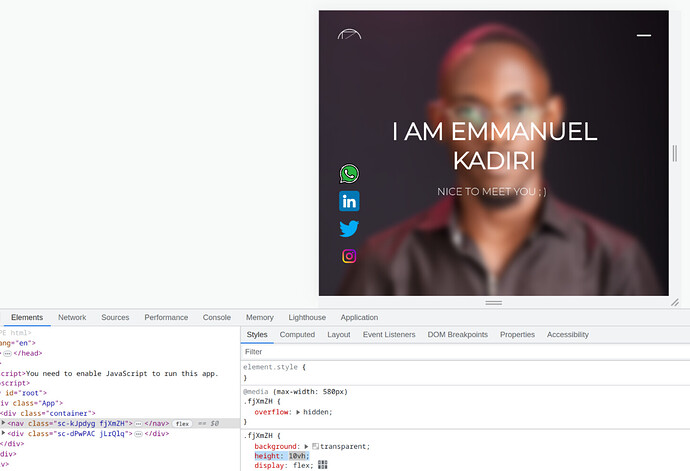Click the styles Filter input field
690x471 pixels.
pos(465,352)
